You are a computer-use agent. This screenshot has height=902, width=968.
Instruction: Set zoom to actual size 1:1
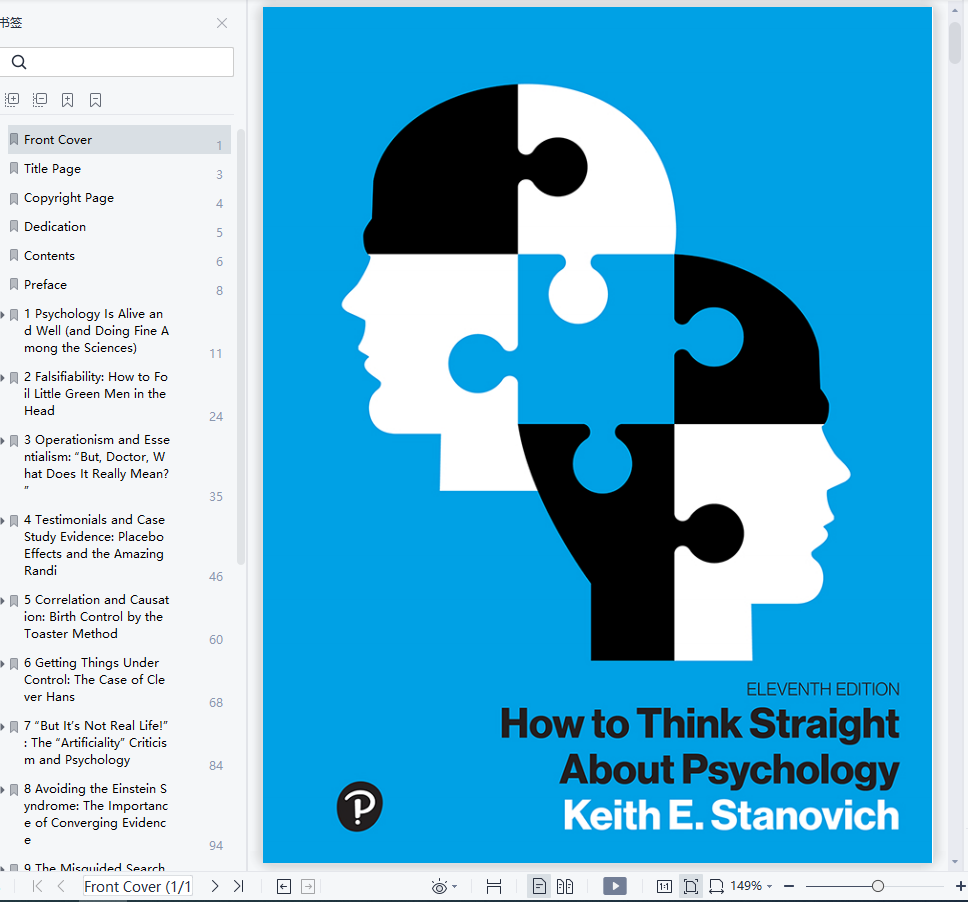[x=664, y=887]
